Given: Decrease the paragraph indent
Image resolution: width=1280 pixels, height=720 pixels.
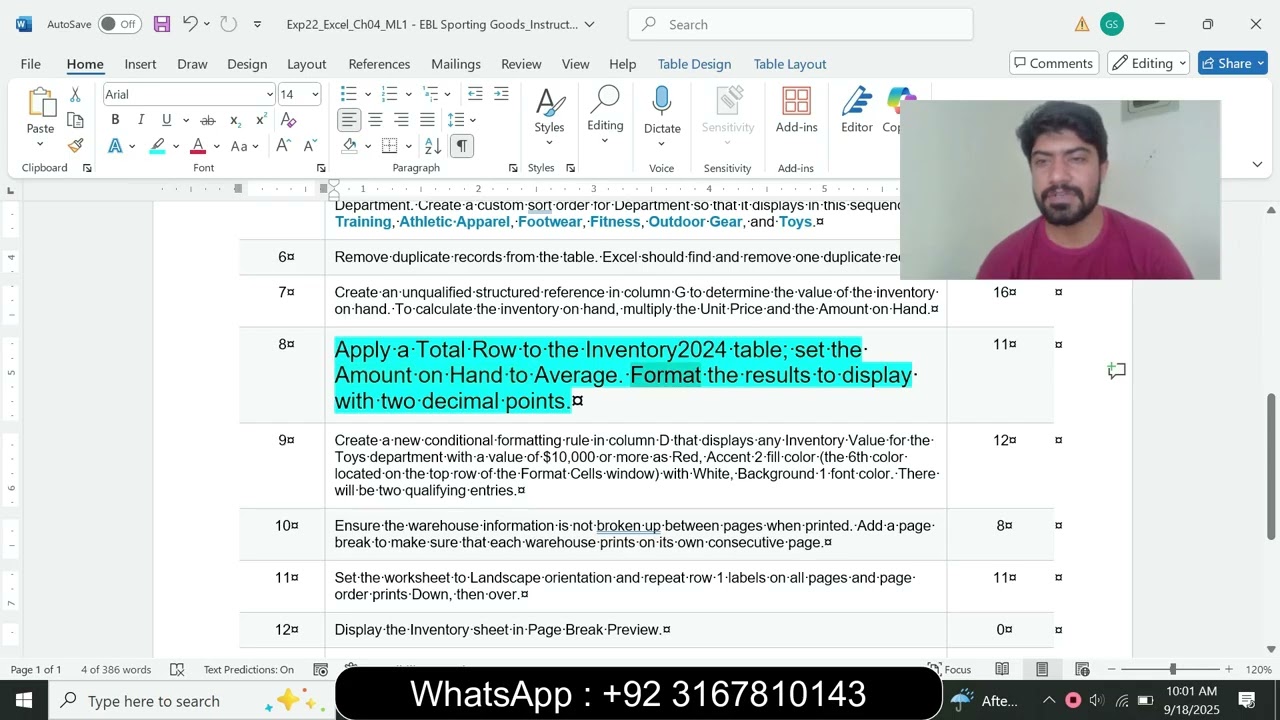Looking at the screenshot, I should click(x=475, y=94).
